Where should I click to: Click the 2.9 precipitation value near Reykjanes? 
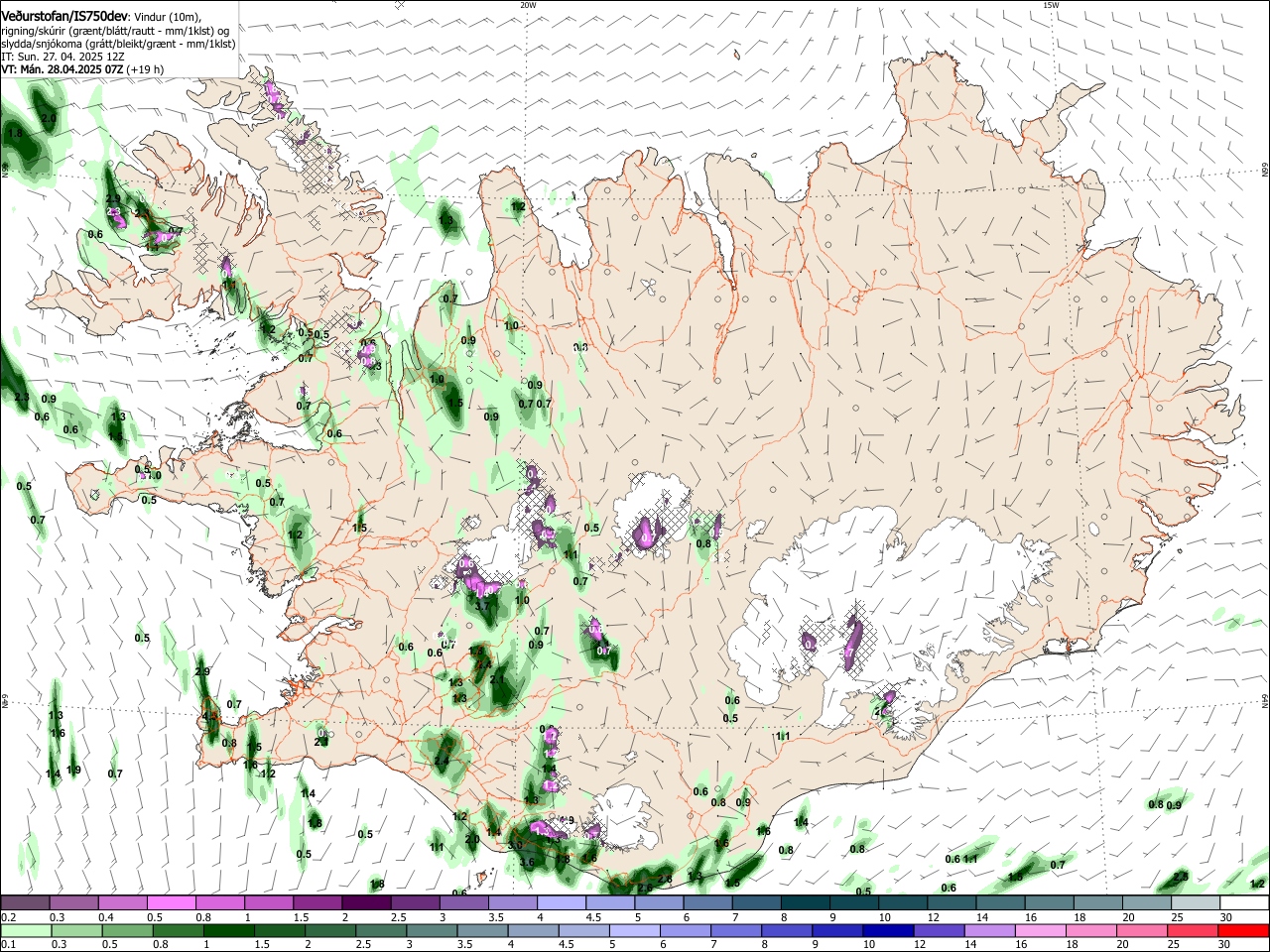point(202,672)
